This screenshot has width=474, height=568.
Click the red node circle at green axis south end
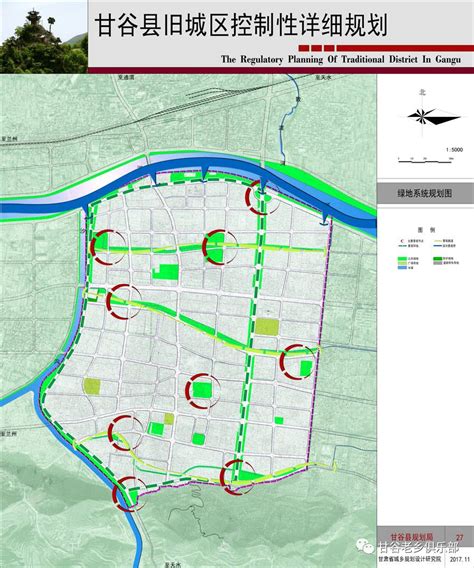[x=238, y=477]
